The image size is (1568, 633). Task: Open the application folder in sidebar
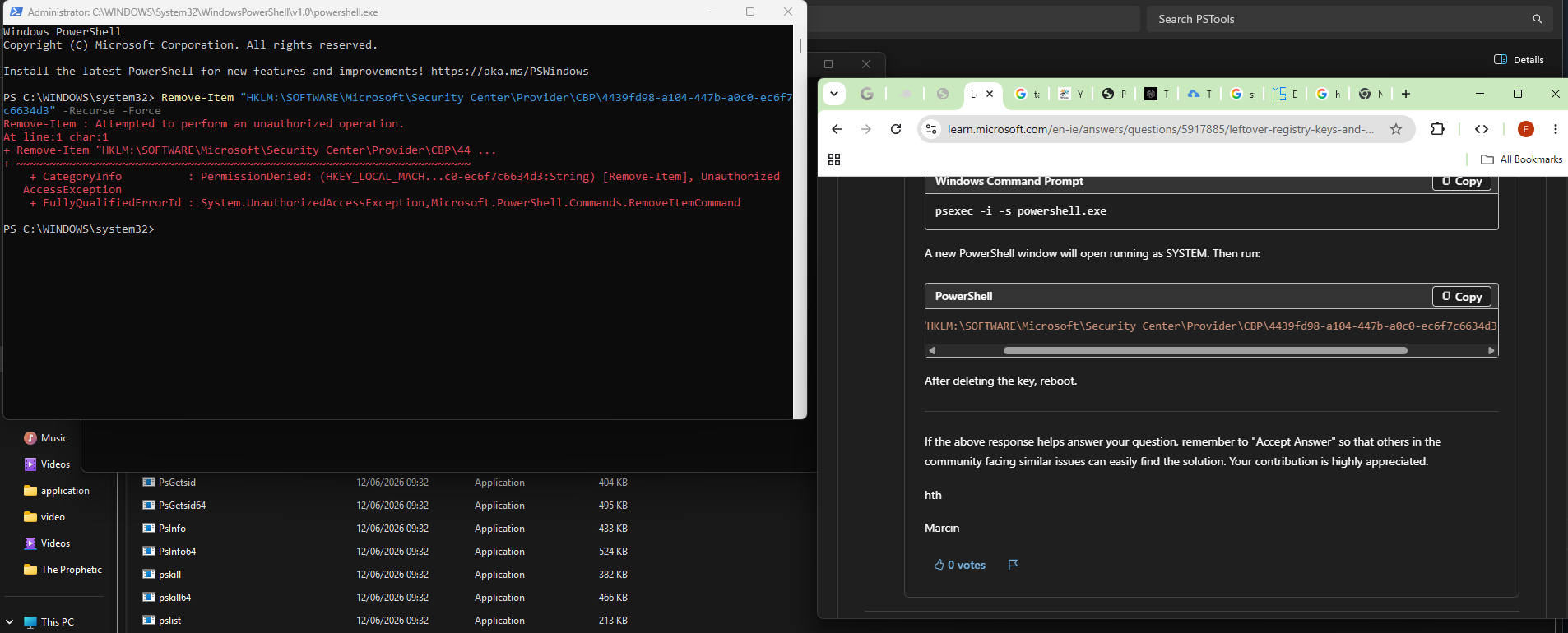coord(57,491)
